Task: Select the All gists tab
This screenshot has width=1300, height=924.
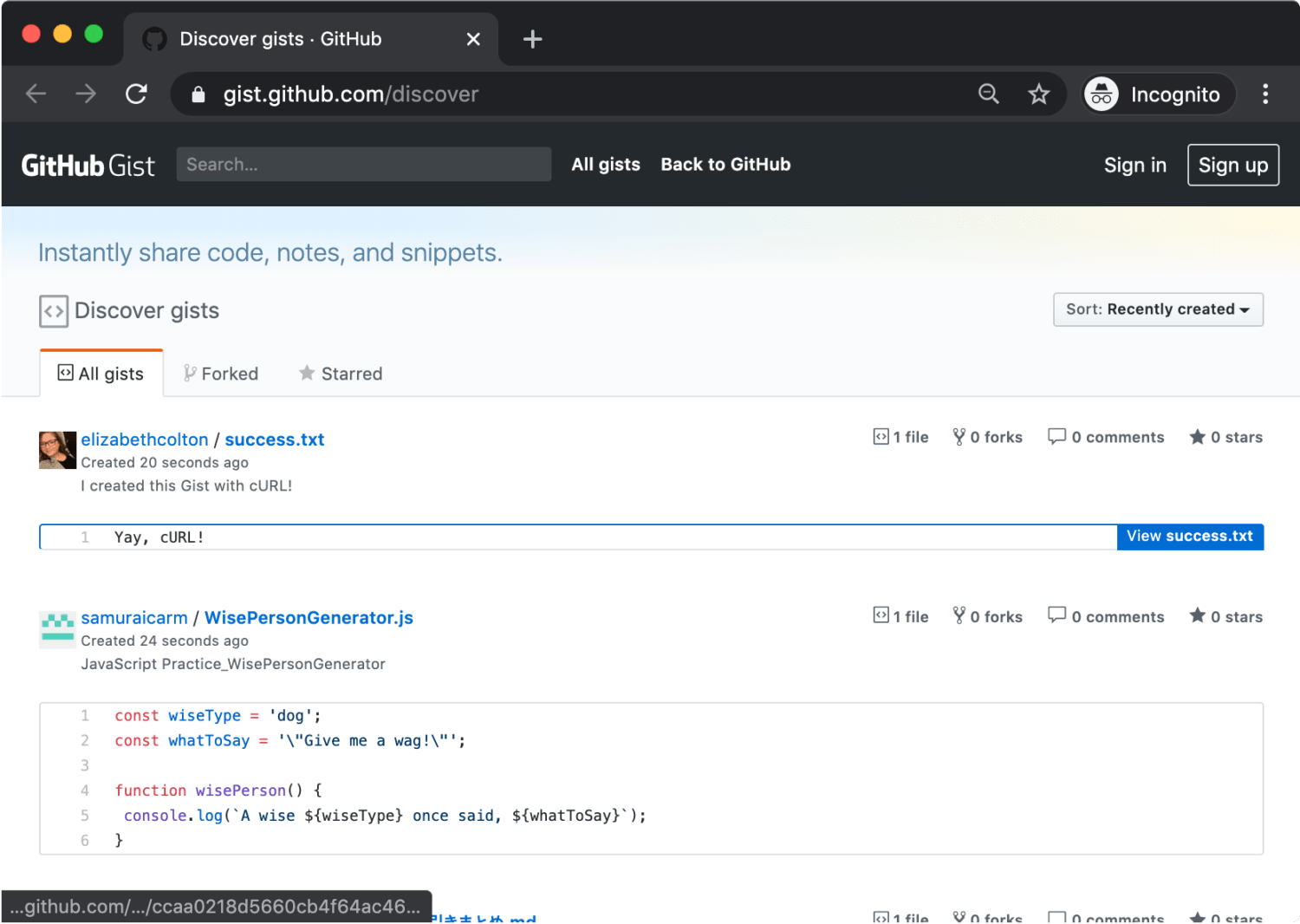Action: tap(101, 374)
